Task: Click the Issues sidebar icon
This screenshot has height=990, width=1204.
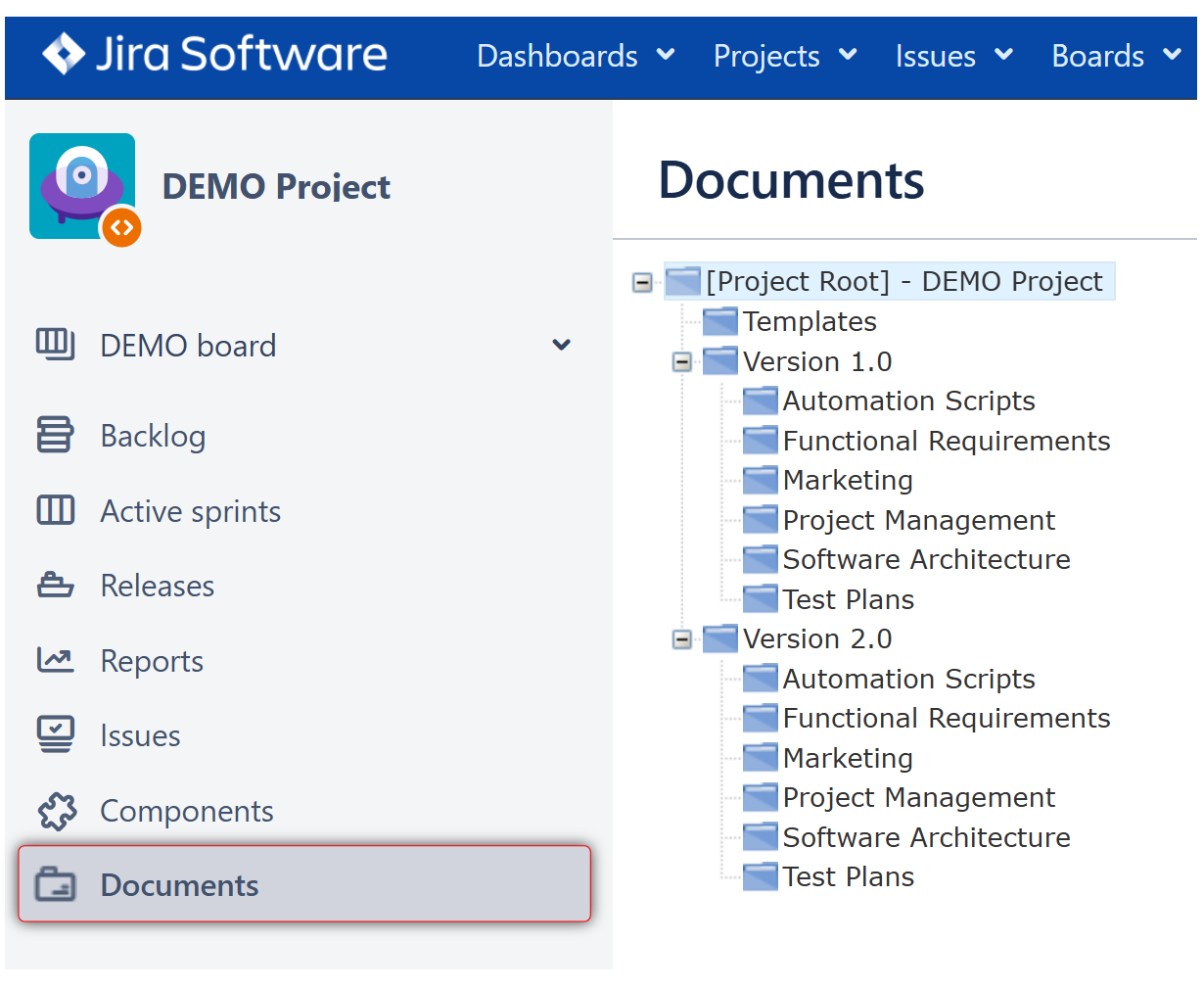Action: coord(56,734)
